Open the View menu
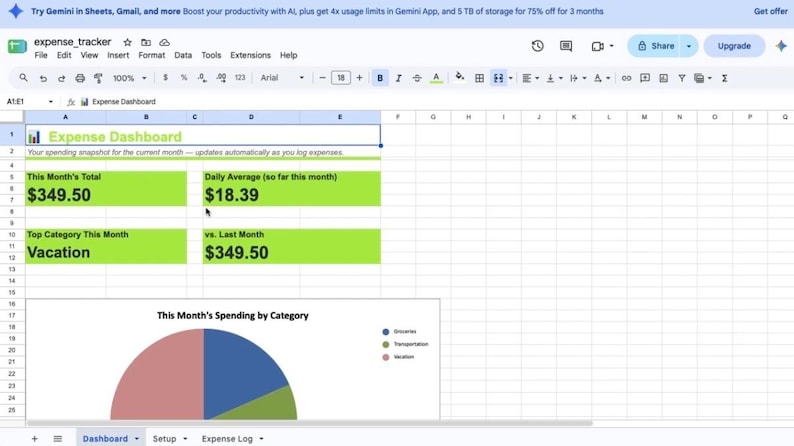794x446 pixels. [x=89, y=55]
